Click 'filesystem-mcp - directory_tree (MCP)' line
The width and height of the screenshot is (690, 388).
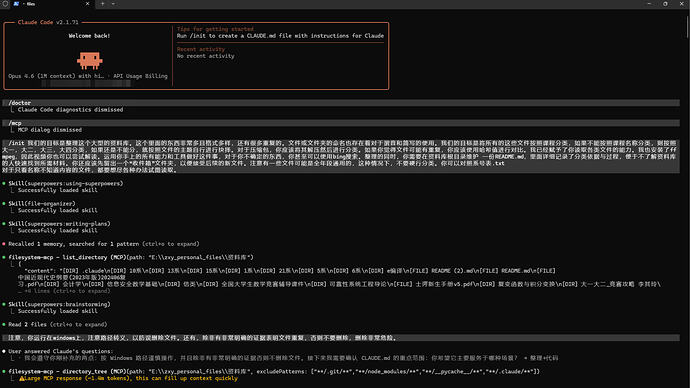click(274, 372)
